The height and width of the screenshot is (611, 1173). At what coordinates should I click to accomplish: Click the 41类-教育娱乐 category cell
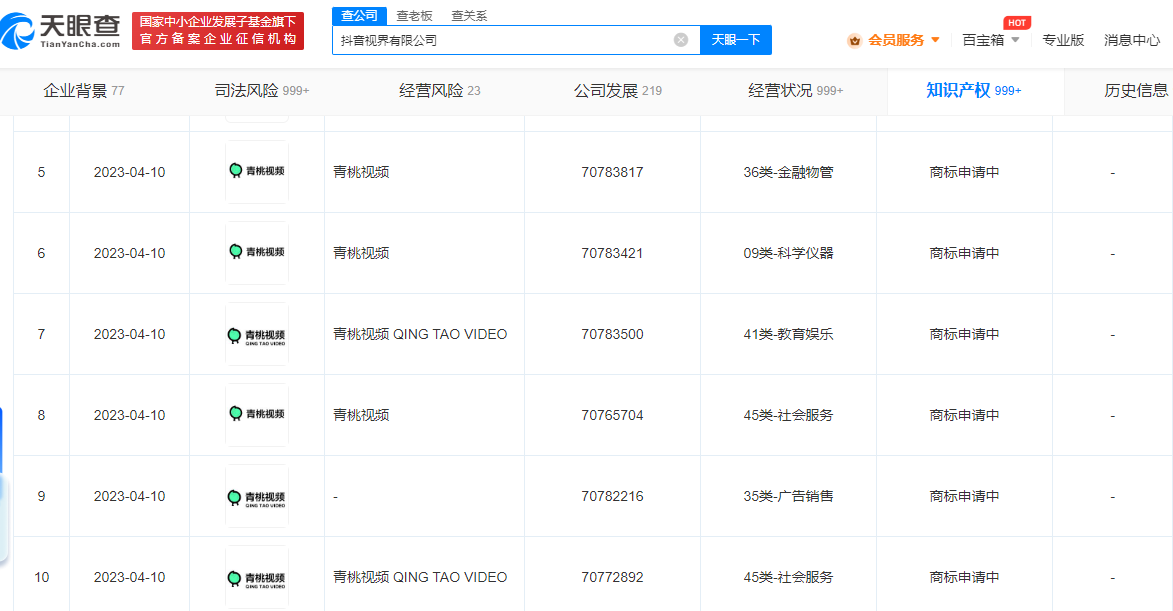pyautogui.click(x=788, y=334)
